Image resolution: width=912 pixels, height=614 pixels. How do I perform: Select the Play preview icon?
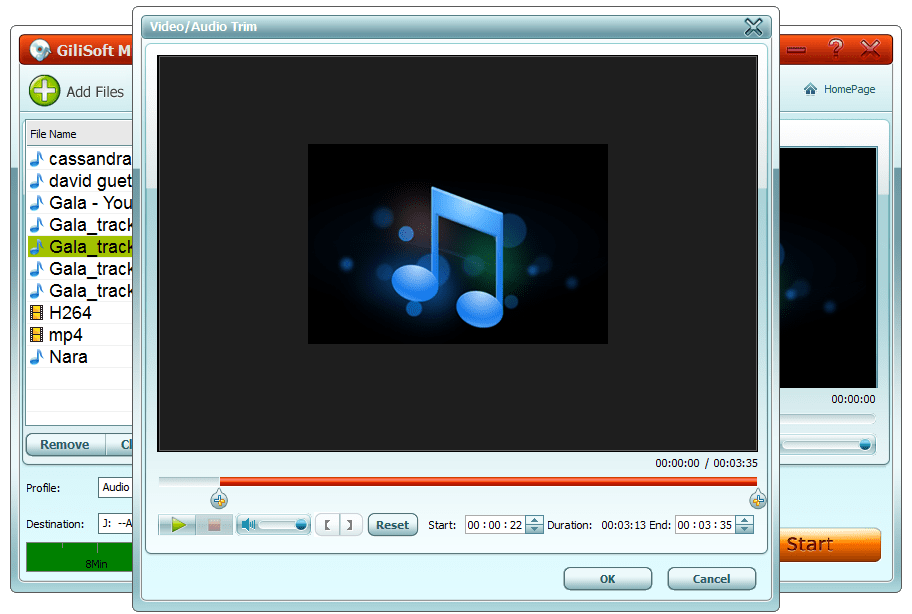tap(176, 524)
